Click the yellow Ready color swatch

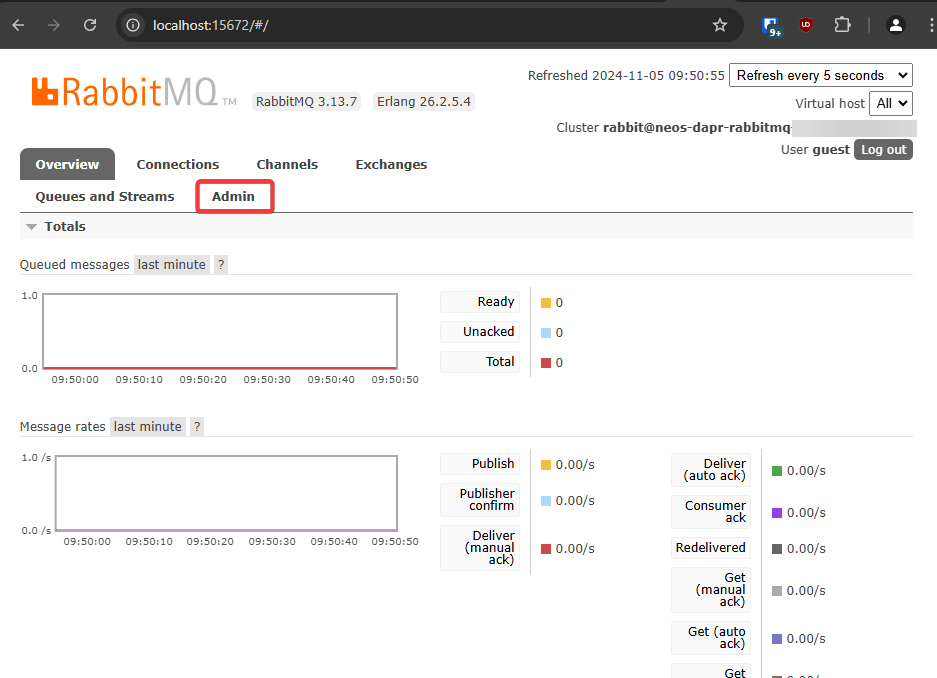546,303
